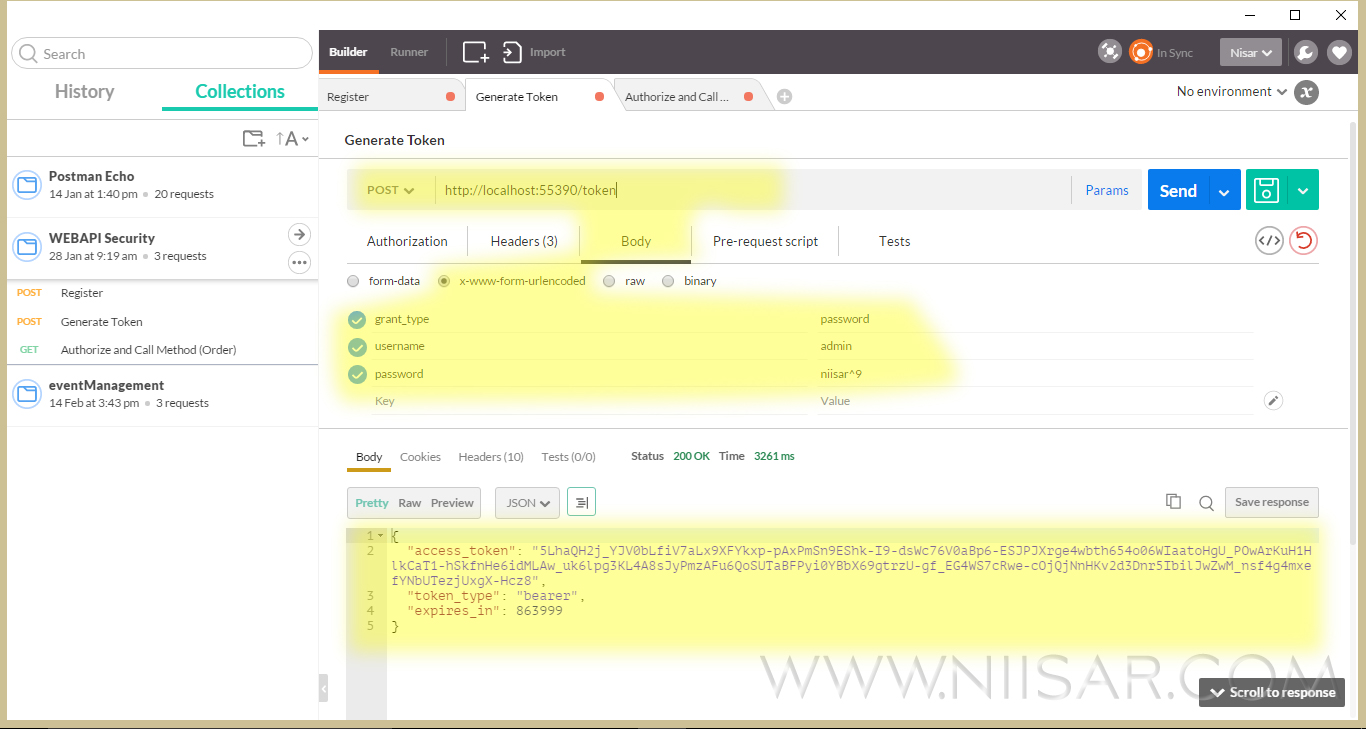
Task: Click the request URL field
Action: pyautogui.click(x=752, y=190)
